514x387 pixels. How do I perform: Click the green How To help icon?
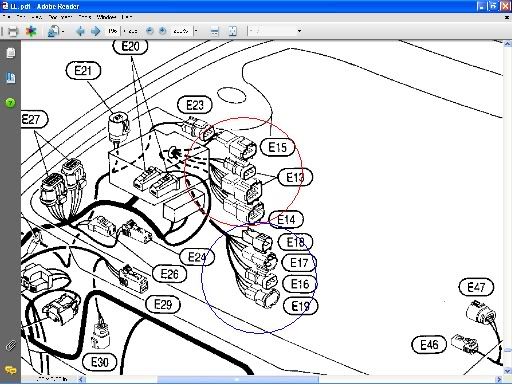10,103
